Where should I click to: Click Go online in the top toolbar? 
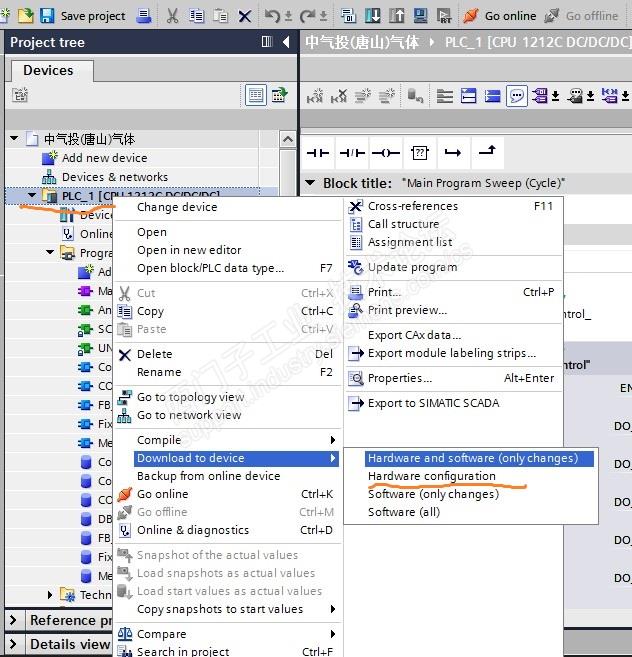click(x=500, y=16)
